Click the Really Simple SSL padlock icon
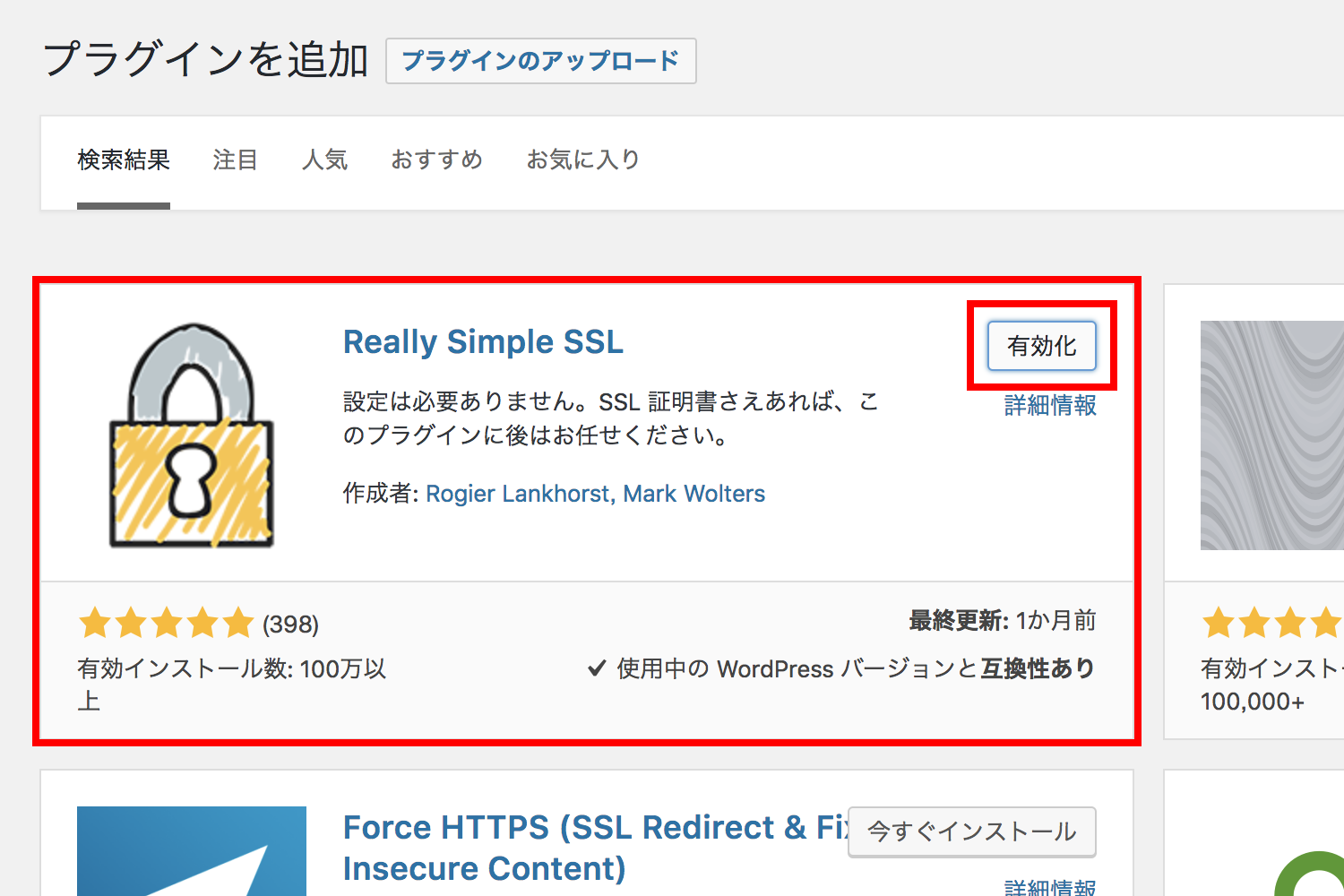Screen dimensions: 1344x896 [x=192, y=435]
